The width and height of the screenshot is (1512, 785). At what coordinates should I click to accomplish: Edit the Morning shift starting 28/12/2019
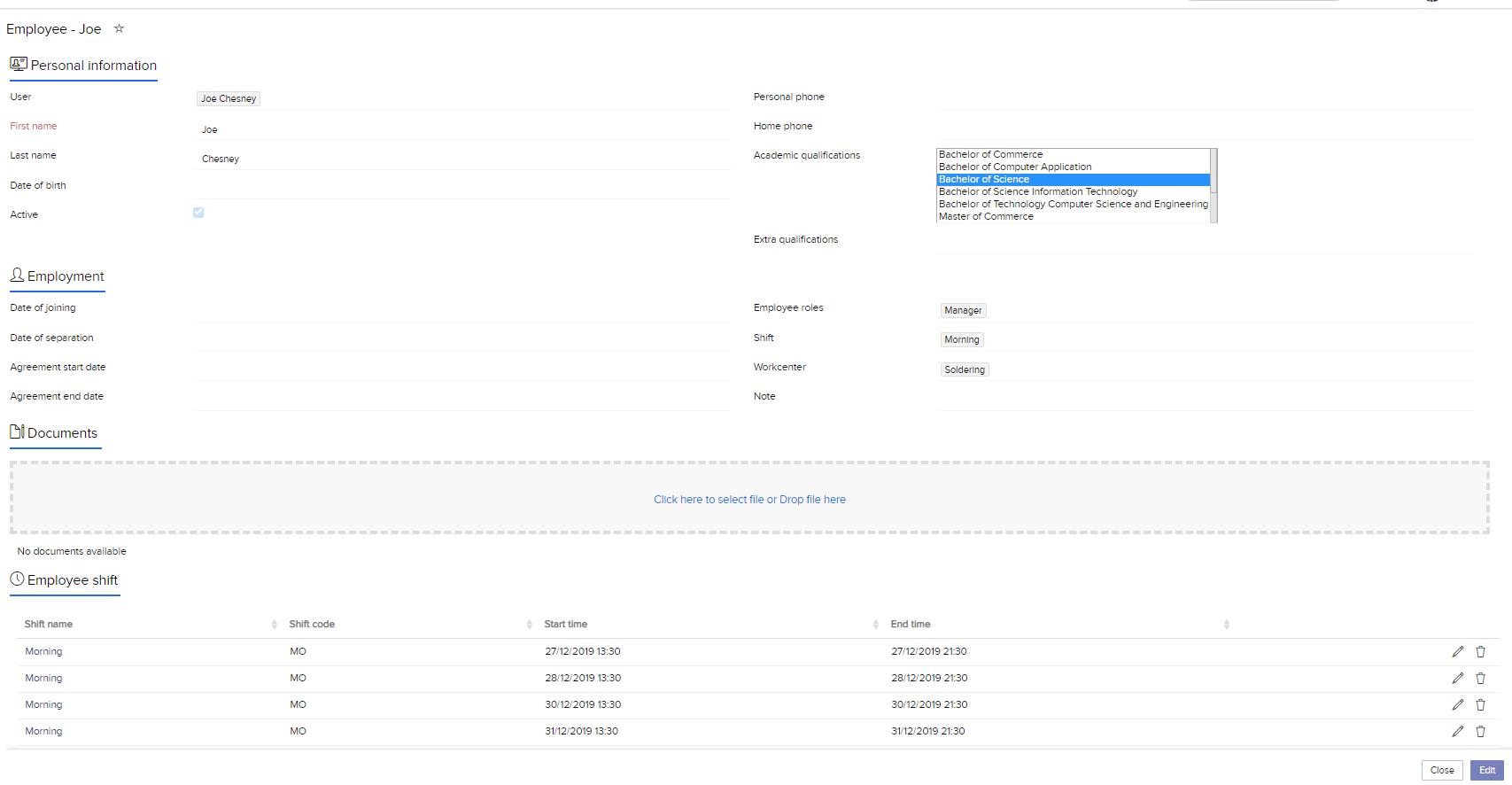click(x=1457, y=678)
